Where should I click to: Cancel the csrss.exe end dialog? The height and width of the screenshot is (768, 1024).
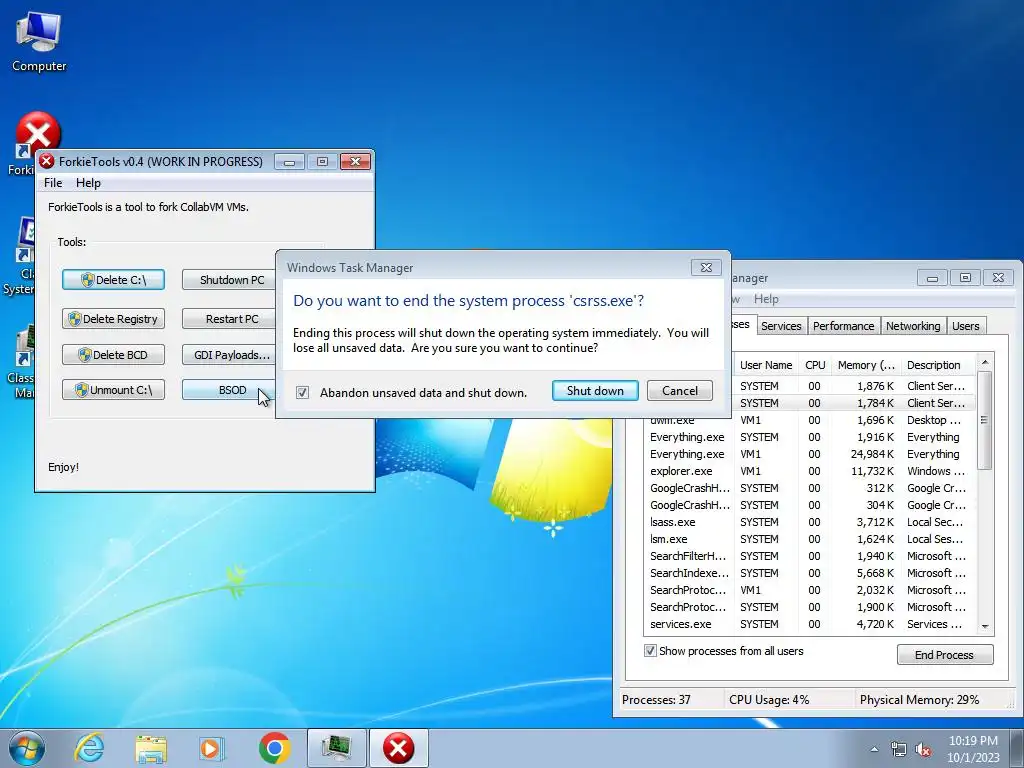click(680, 391)
